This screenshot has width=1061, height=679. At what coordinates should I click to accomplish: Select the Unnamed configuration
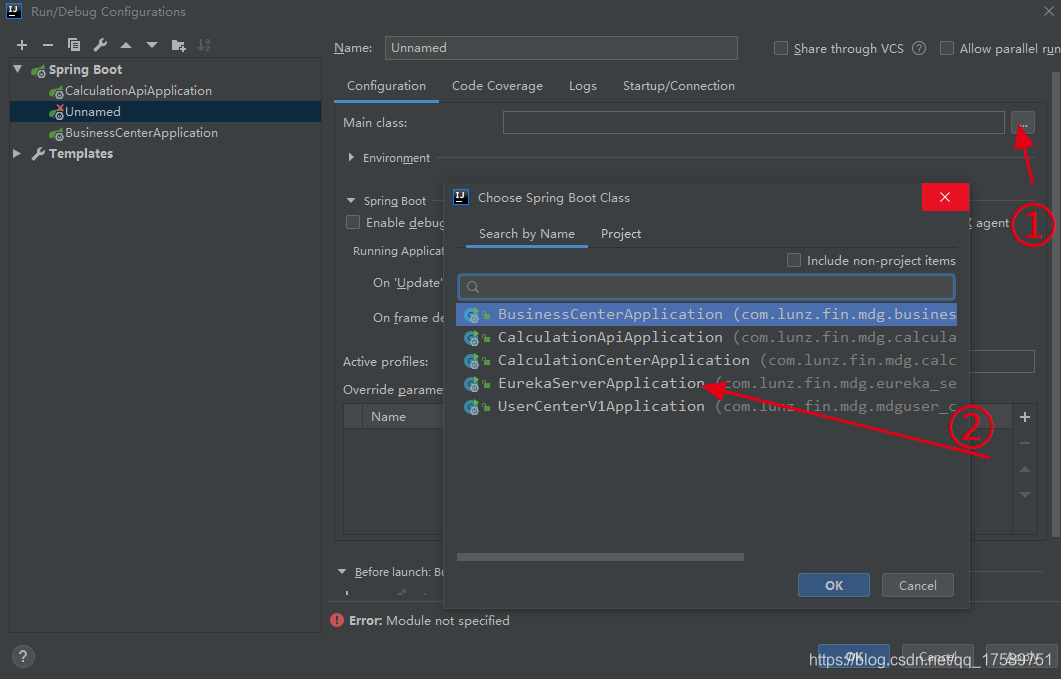point(93,112)
